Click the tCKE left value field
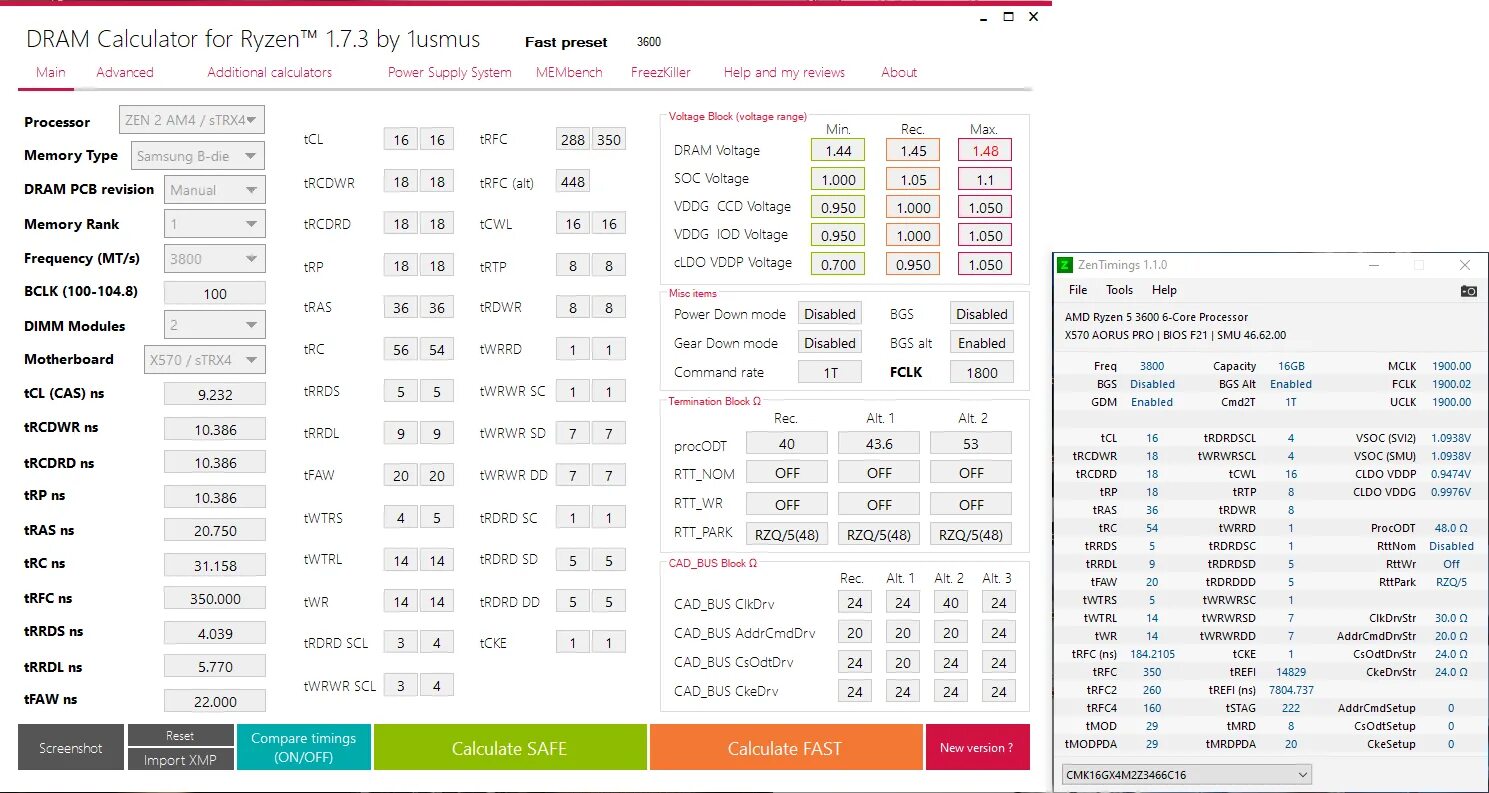The image size is (1489, 793). tap(573, 642)
